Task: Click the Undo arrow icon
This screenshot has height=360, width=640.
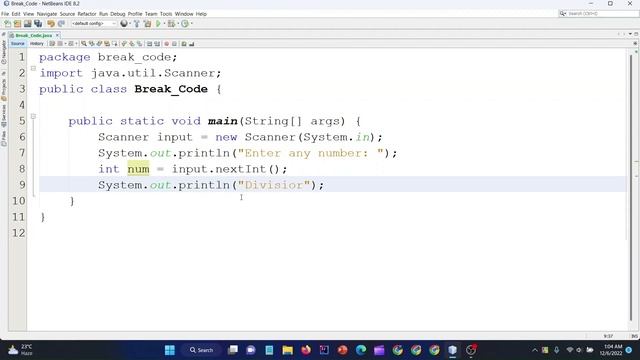Action: (51, 24)
